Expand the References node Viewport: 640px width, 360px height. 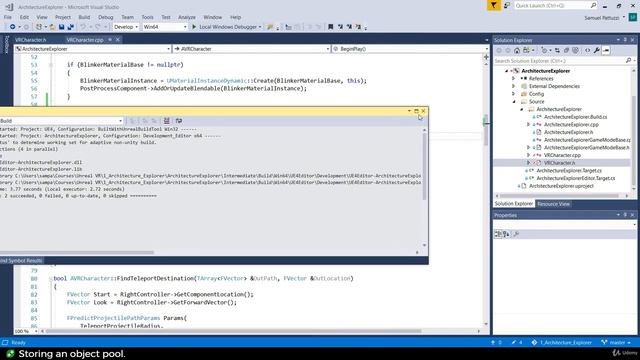click(513, 78)
